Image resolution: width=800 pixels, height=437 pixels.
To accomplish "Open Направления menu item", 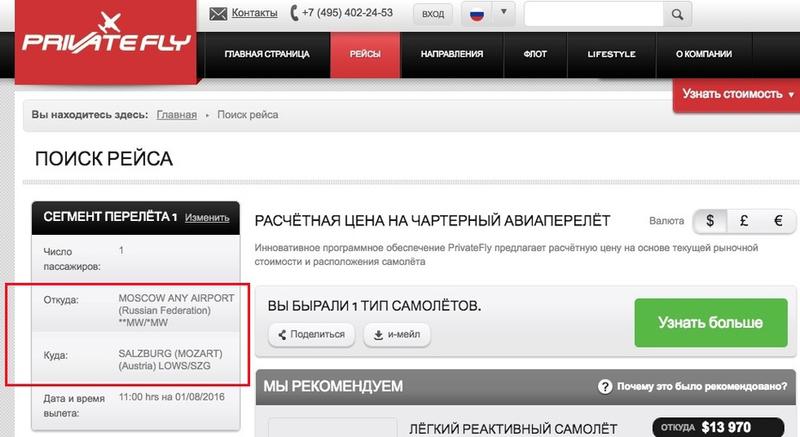I will click(452, 54).
